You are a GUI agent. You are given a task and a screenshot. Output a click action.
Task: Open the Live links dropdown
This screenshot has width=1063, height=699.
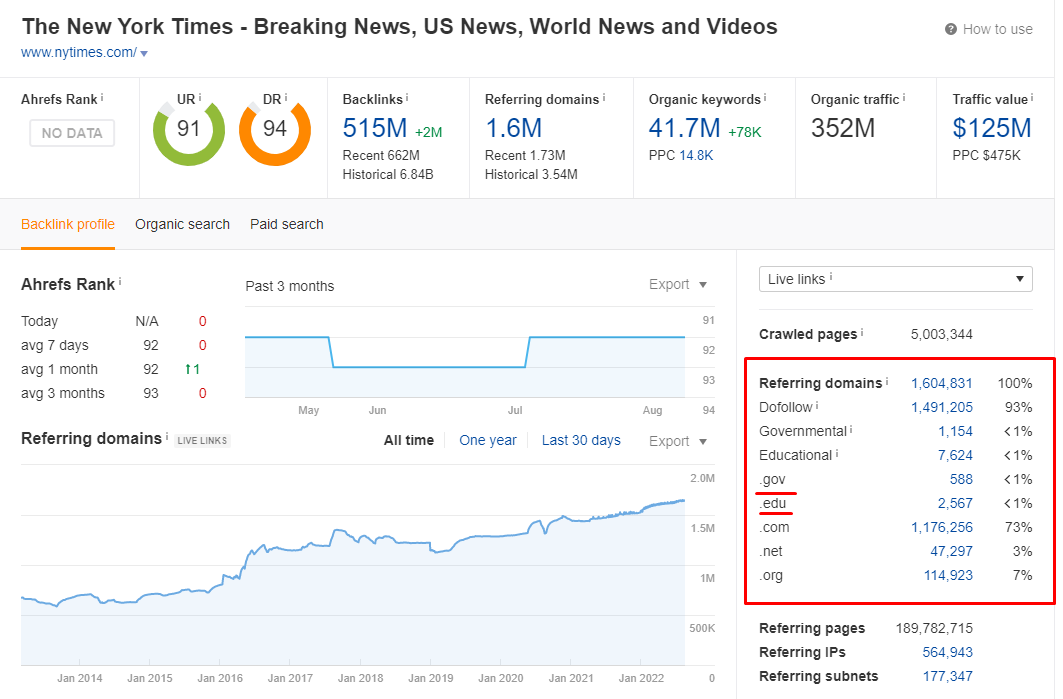tap(896, 279)
